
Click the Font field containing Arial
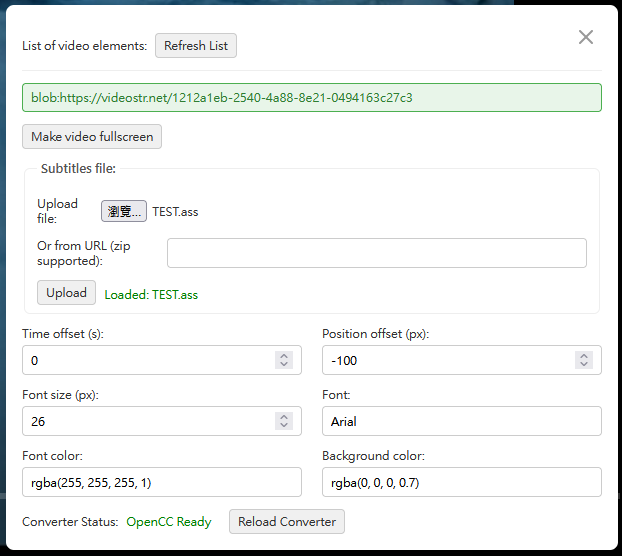[461, 421]
